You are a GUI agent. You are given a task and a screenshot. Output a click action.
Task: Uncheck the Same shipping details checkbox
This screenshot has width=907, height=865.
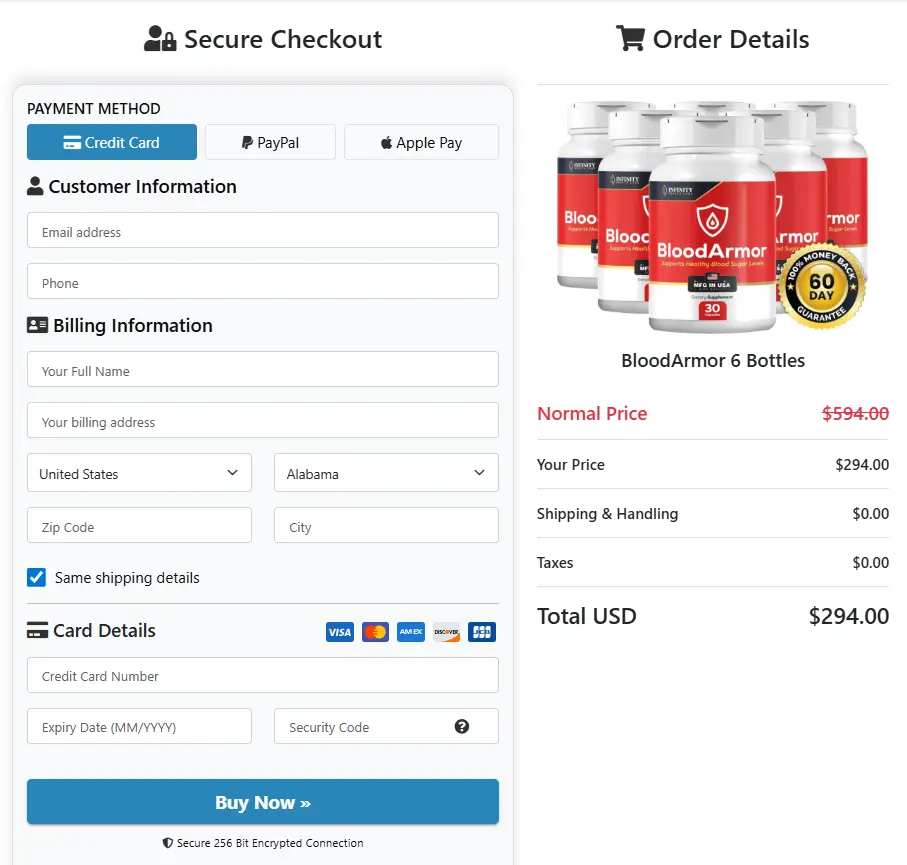click(36, 577)
